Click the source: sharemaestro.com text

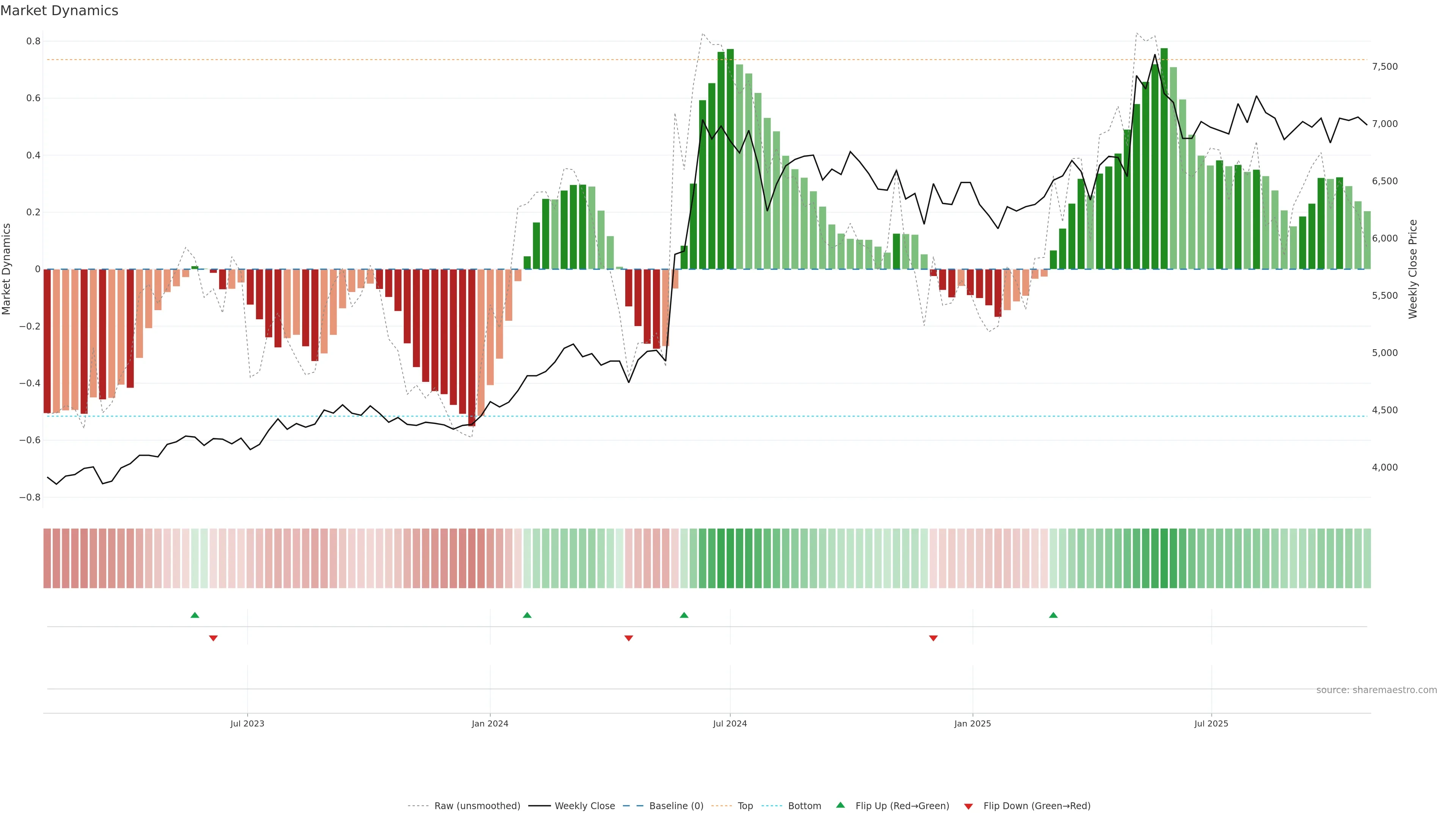click(x=1376, y=690)
